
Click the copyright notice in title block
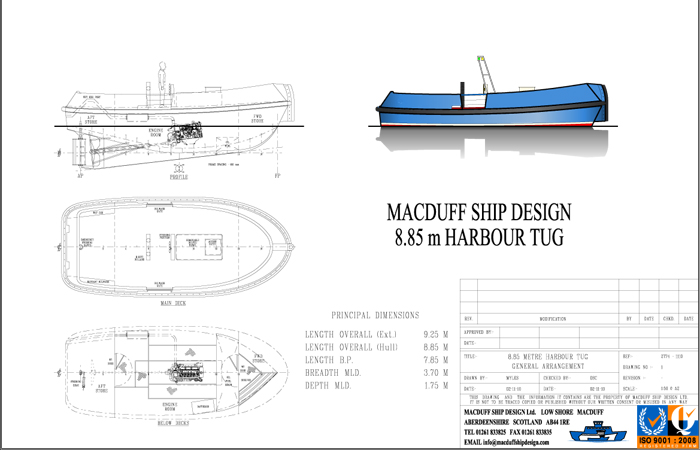coord(579,399)
